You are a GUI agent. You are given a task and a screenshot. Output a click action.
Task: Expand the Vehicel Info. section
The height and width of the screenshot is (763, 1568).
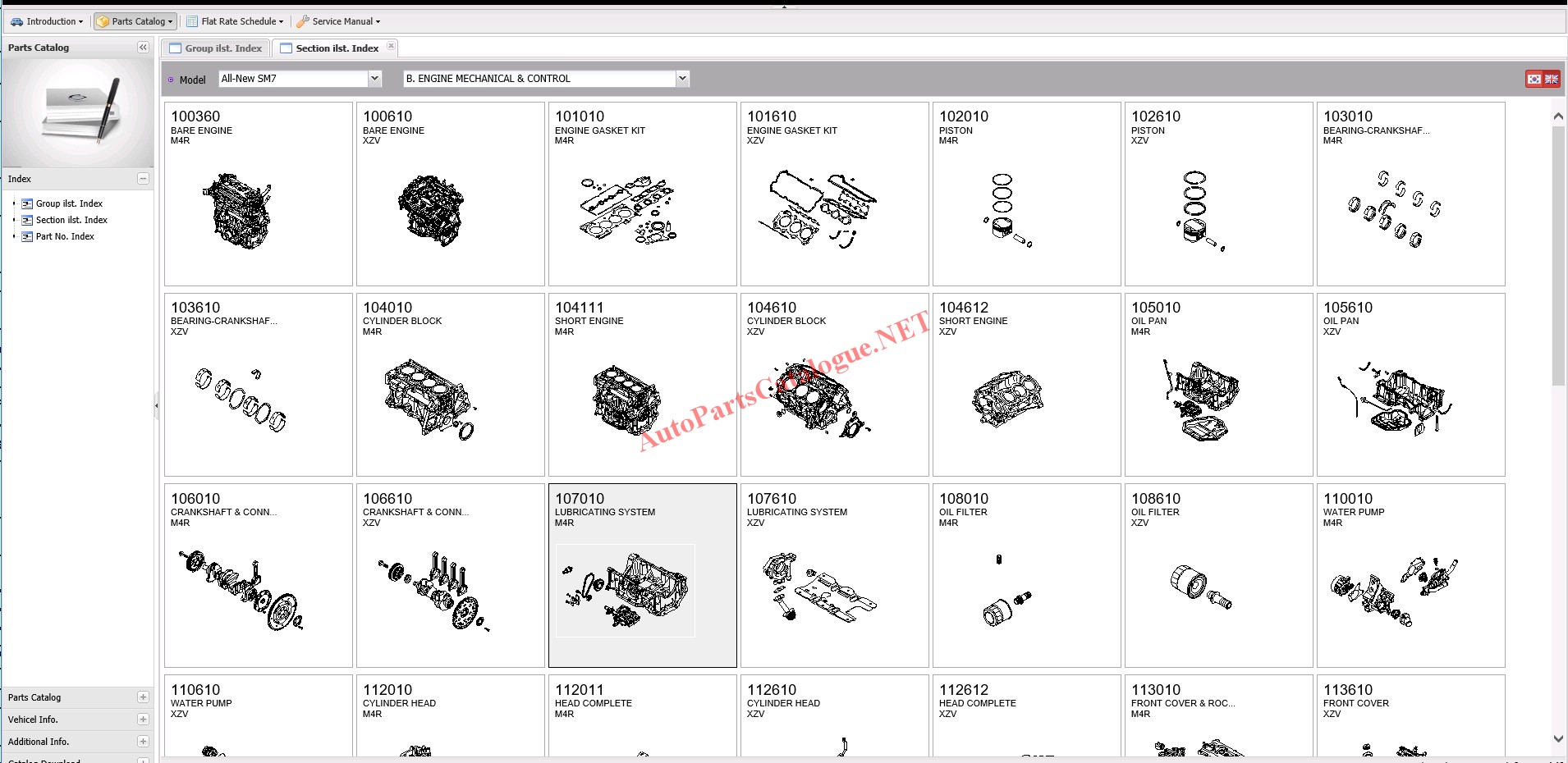(143, 720)
